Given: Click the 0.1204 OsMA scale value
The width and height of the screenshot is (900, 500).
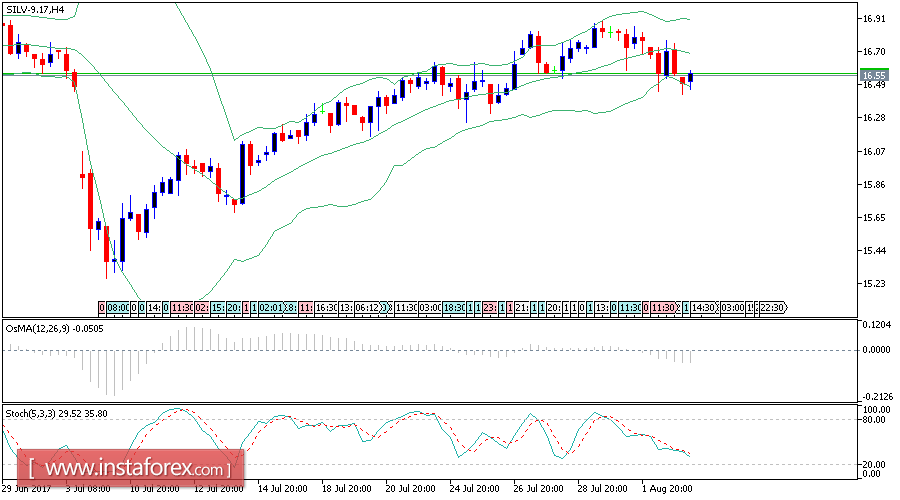Looking at the screenshot, I should tap(876, 324).
